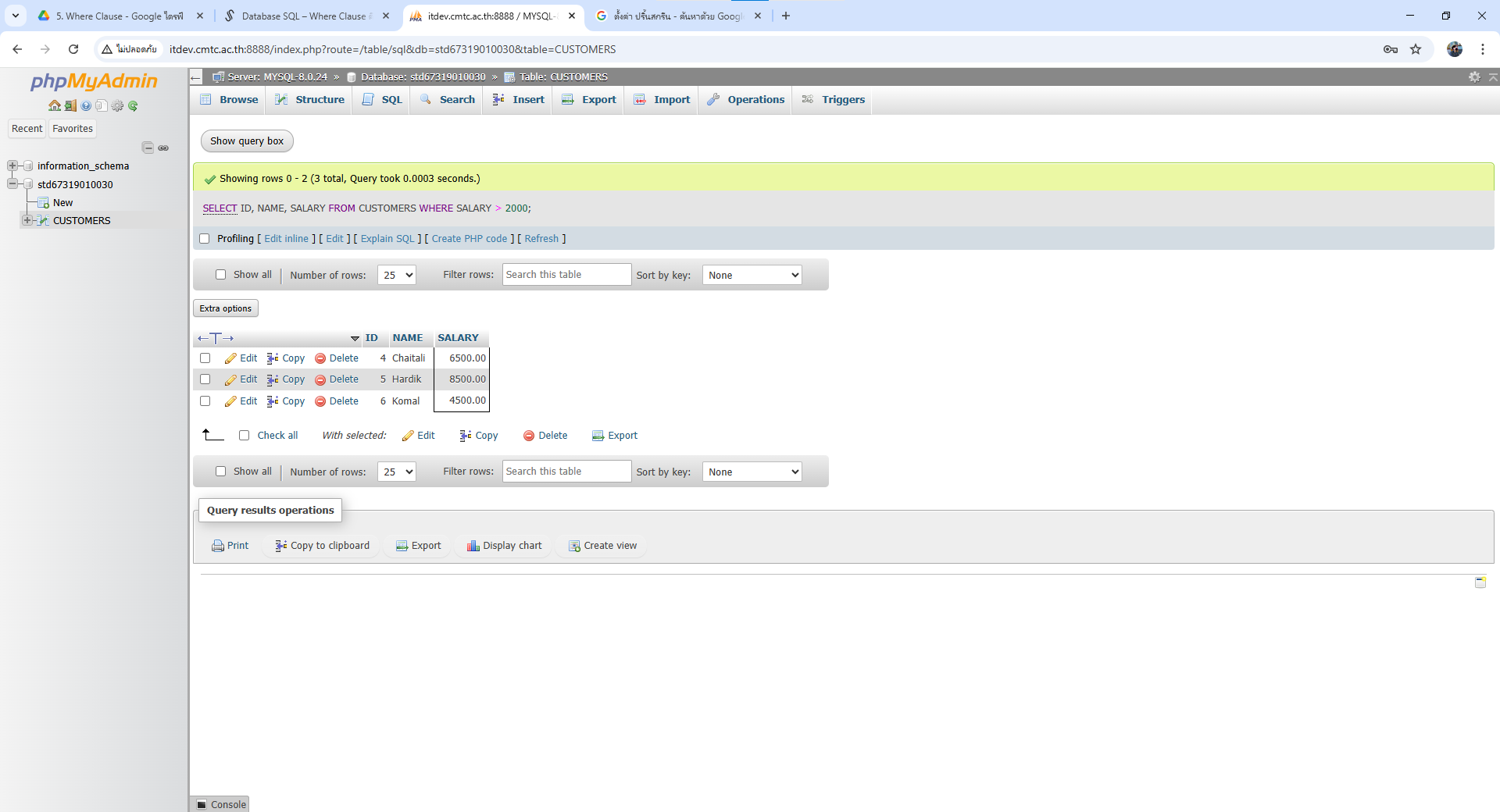The height and width of the screenshot is (812, 1500).
Task: Click the Display chart icon
Action: [x=504, y=546]
